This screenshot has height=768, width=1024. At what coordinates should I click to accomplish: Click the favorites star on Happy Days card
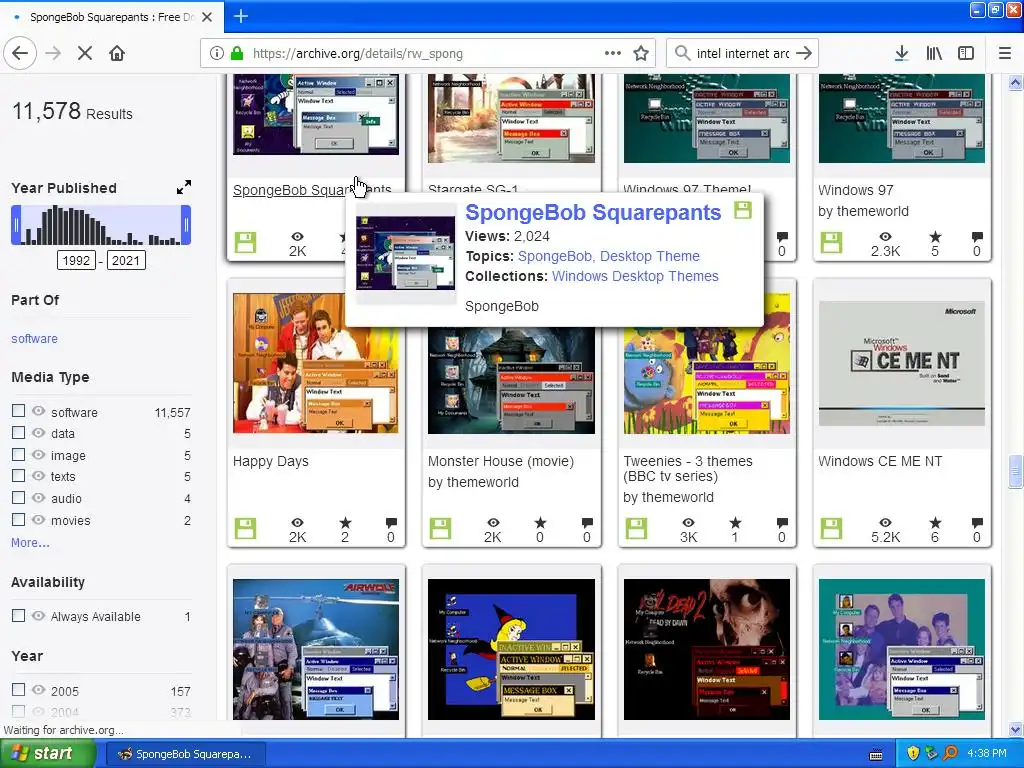coord(345,522)
